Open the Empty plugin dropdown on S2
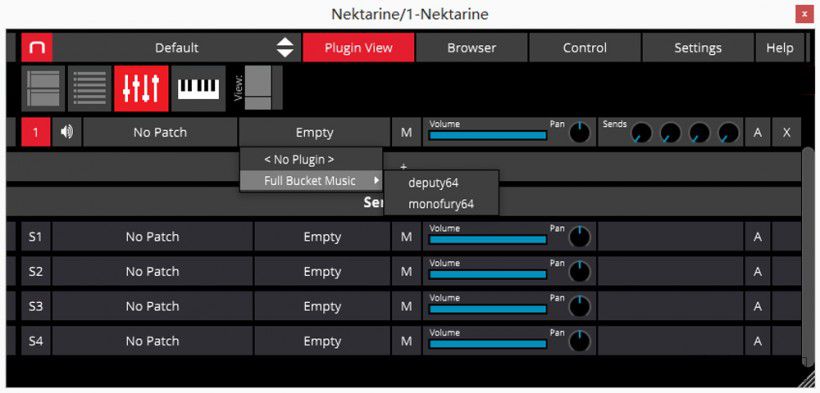820x393 pixels. (x=322, y=272)
